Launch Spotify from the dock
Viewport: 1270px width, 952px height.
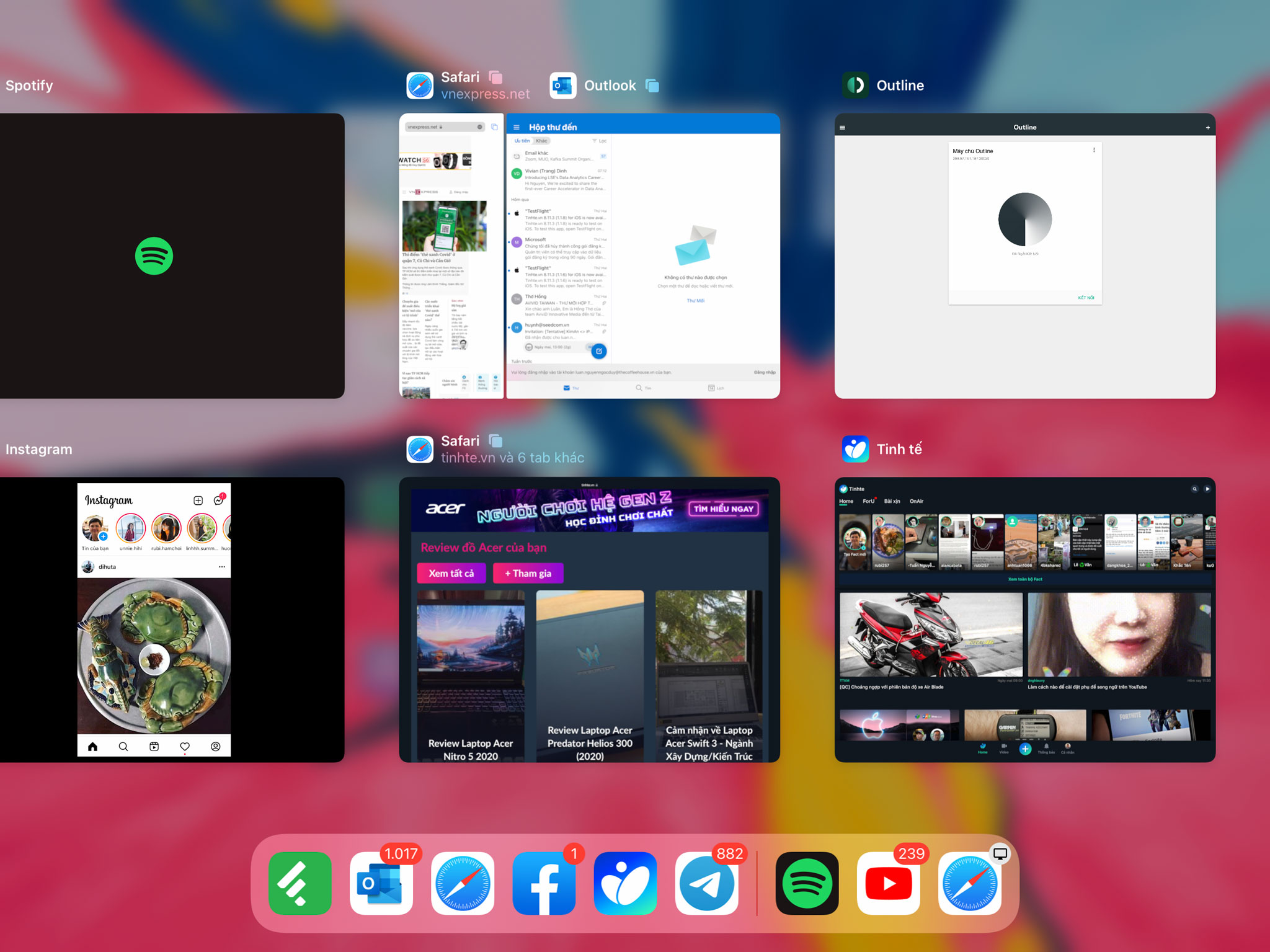click(807, 883)
